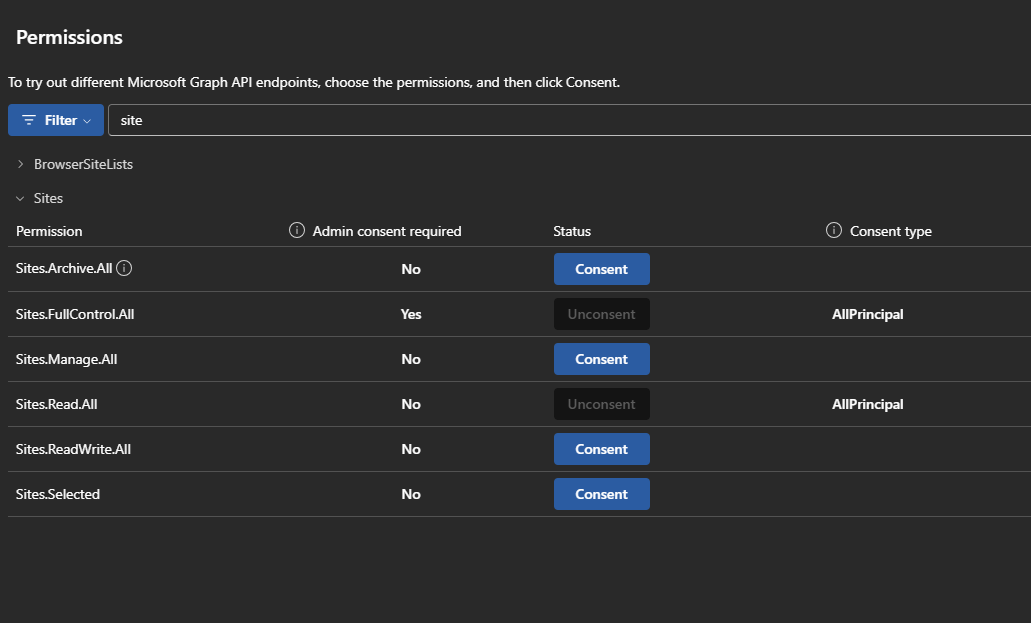Image resolution: width=1031 pixels, height=623 pixels.
Task: Click 'Yes' in Sites.FullControl.All row
Action: coord(411,314)
